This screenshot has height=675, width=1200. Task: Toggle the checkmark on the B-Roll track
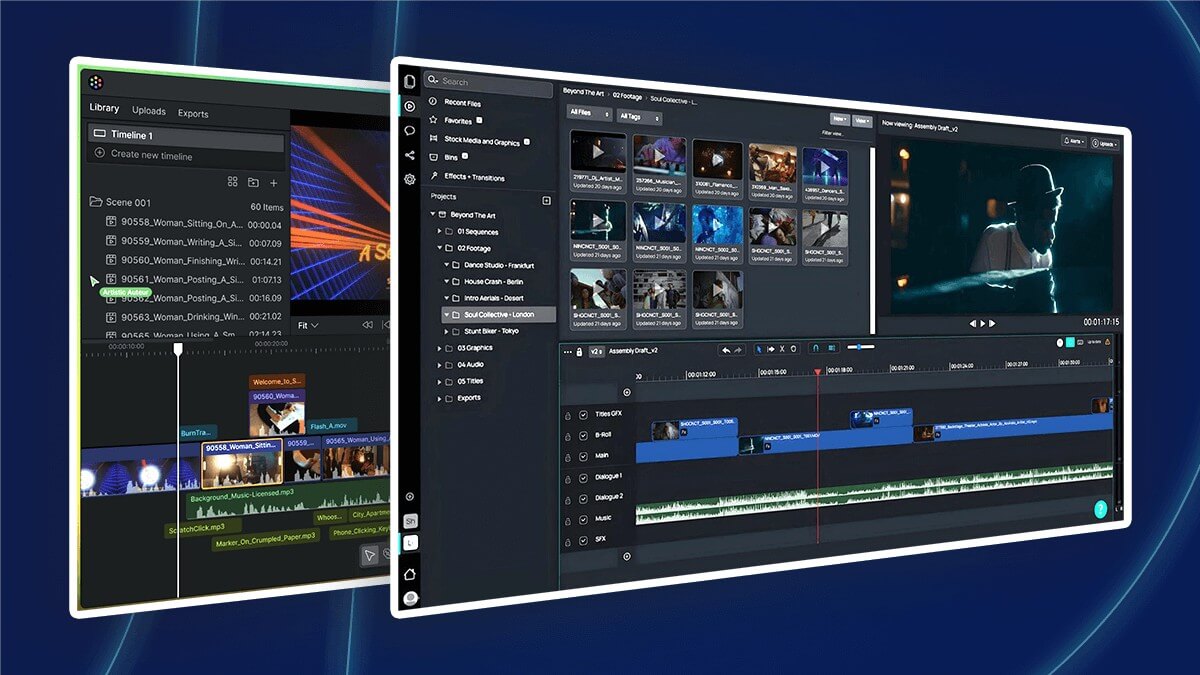click(583, 435)
